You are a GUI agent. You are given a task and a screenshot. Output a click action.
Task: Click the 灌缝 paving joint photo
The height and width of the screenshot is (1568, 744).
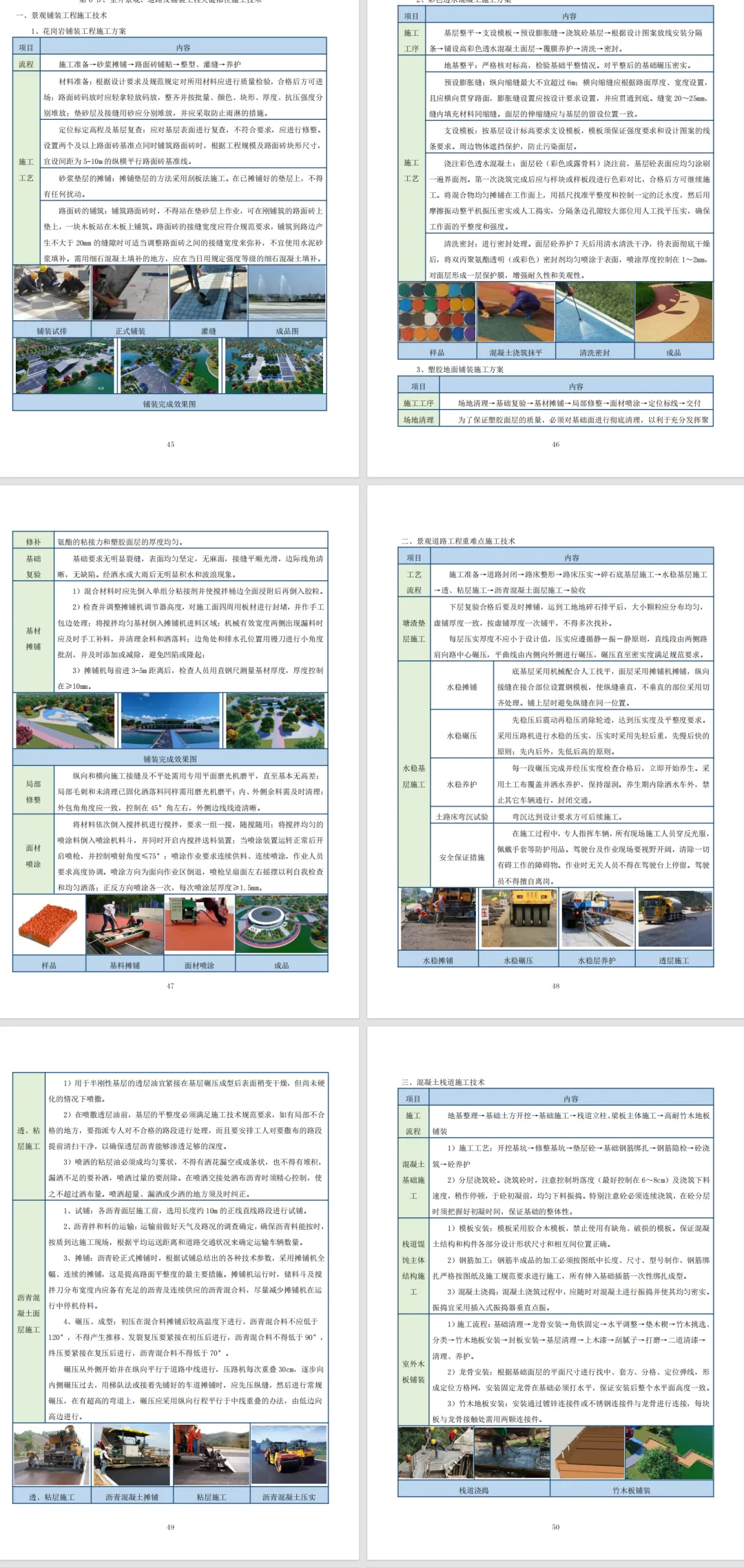(209, 293)
